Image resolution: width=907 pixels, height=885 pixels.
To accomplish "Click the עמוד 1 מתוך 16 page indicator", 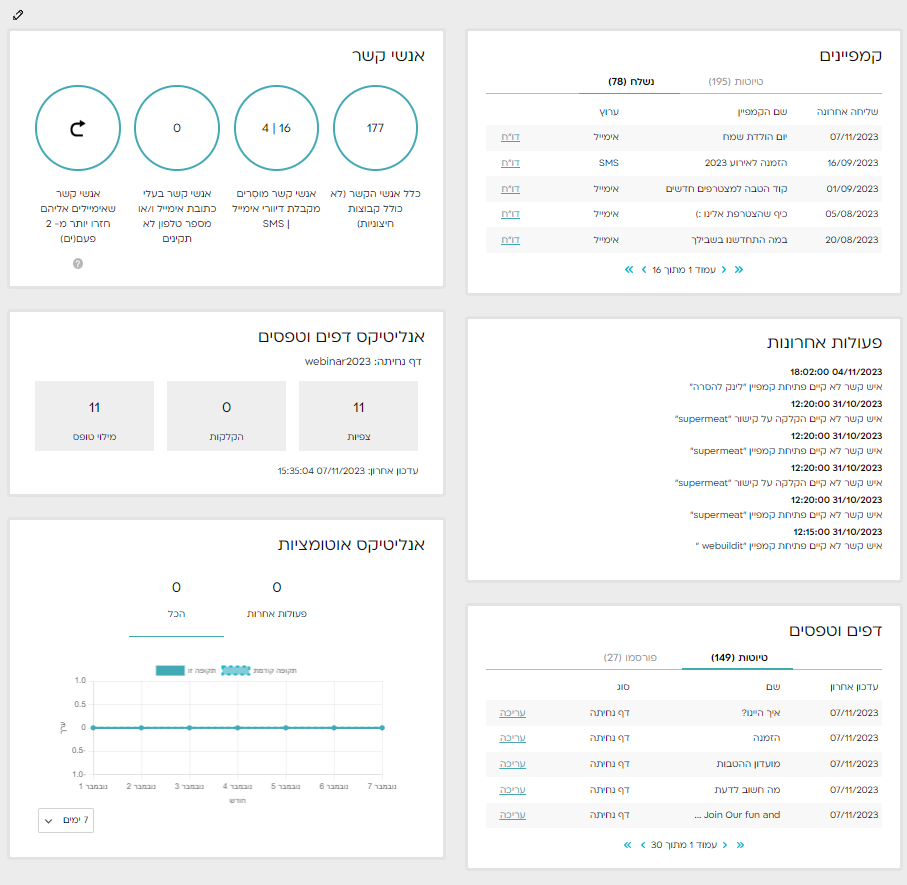I will coord(684,270).
